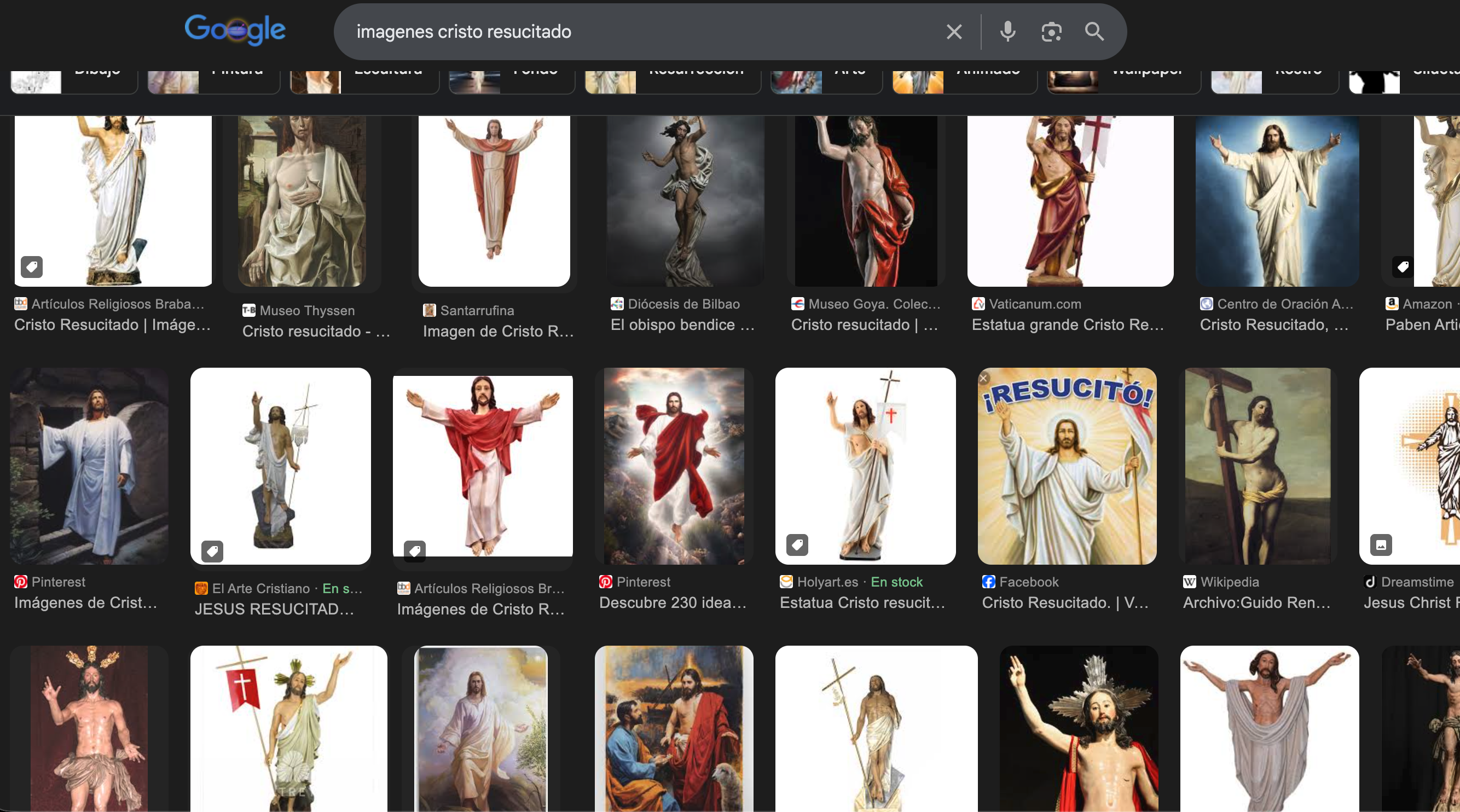Open Google Lens image search camera icon
This screenshot has height=812, width=1460.
tap(1051, 32)
